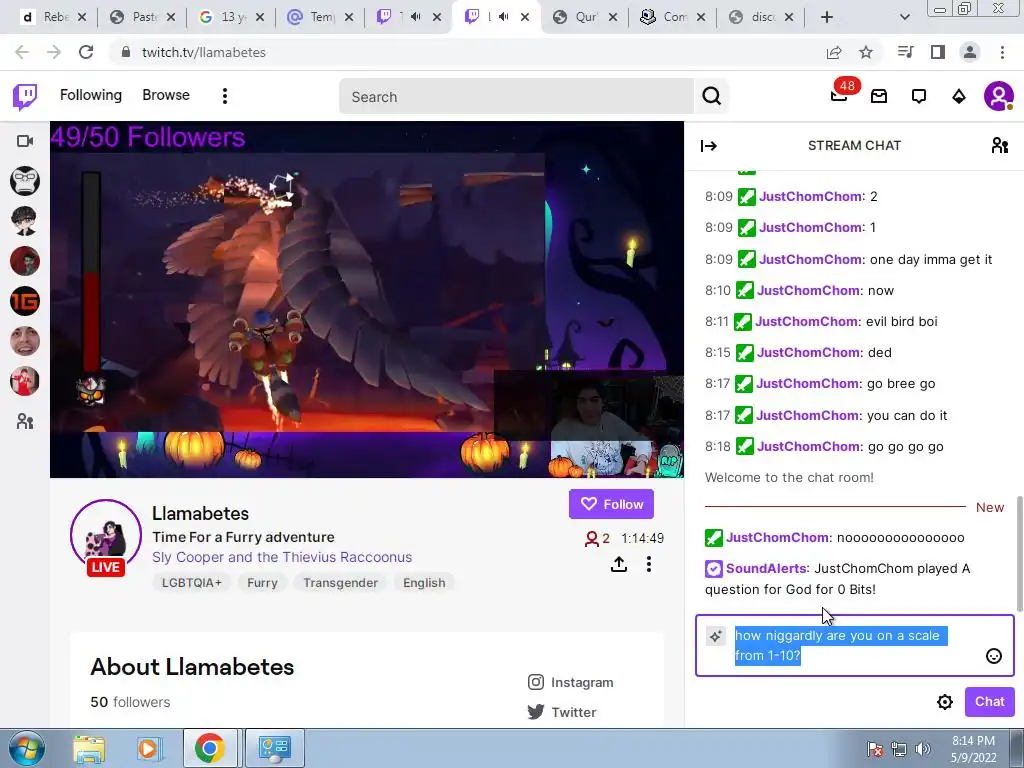Click the Llamabetes live profile avatar

click(106, 537)
